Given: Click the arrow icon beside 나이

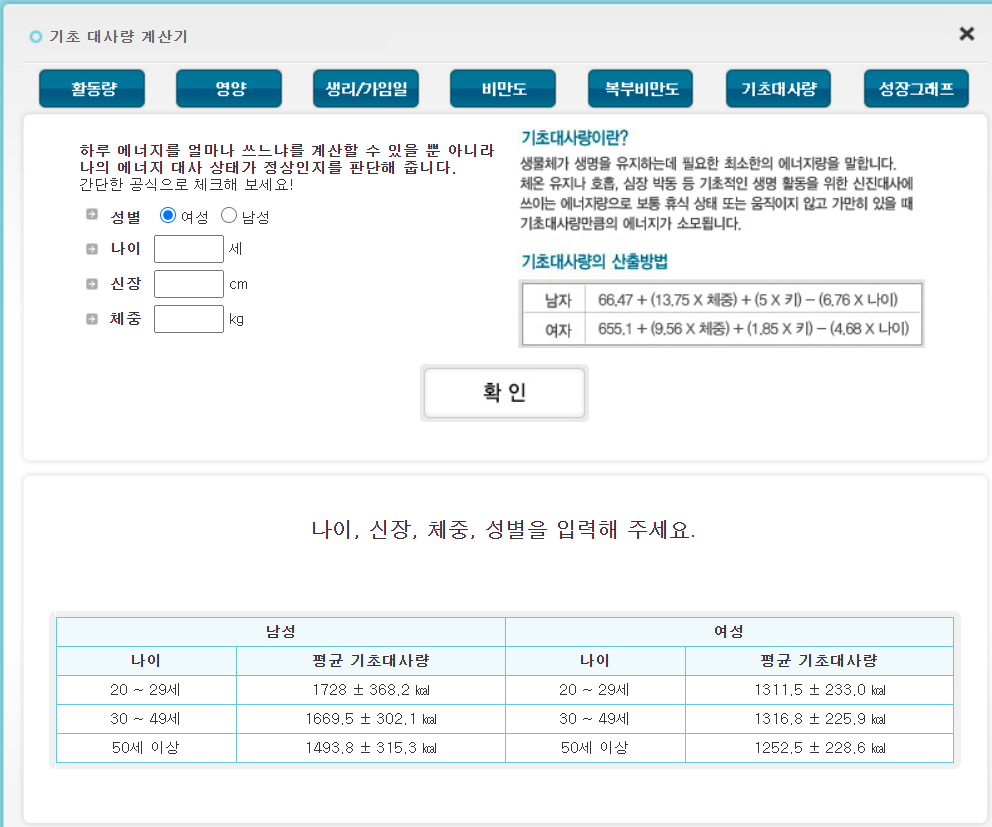Looking at the screenshot, I should 92,249.
